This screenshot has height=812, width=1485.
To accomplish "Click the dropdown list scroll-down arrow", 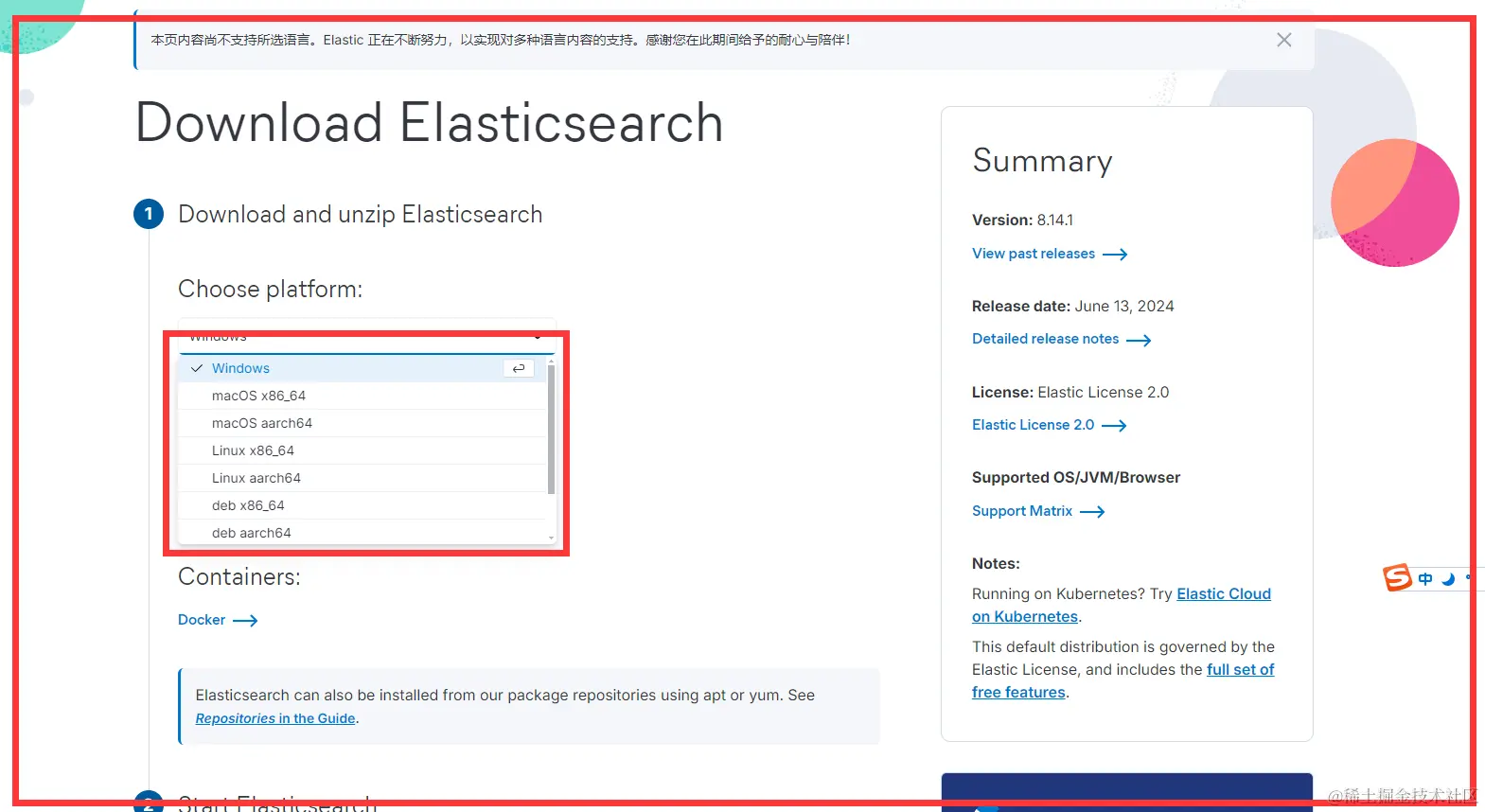I will [551, 538].
